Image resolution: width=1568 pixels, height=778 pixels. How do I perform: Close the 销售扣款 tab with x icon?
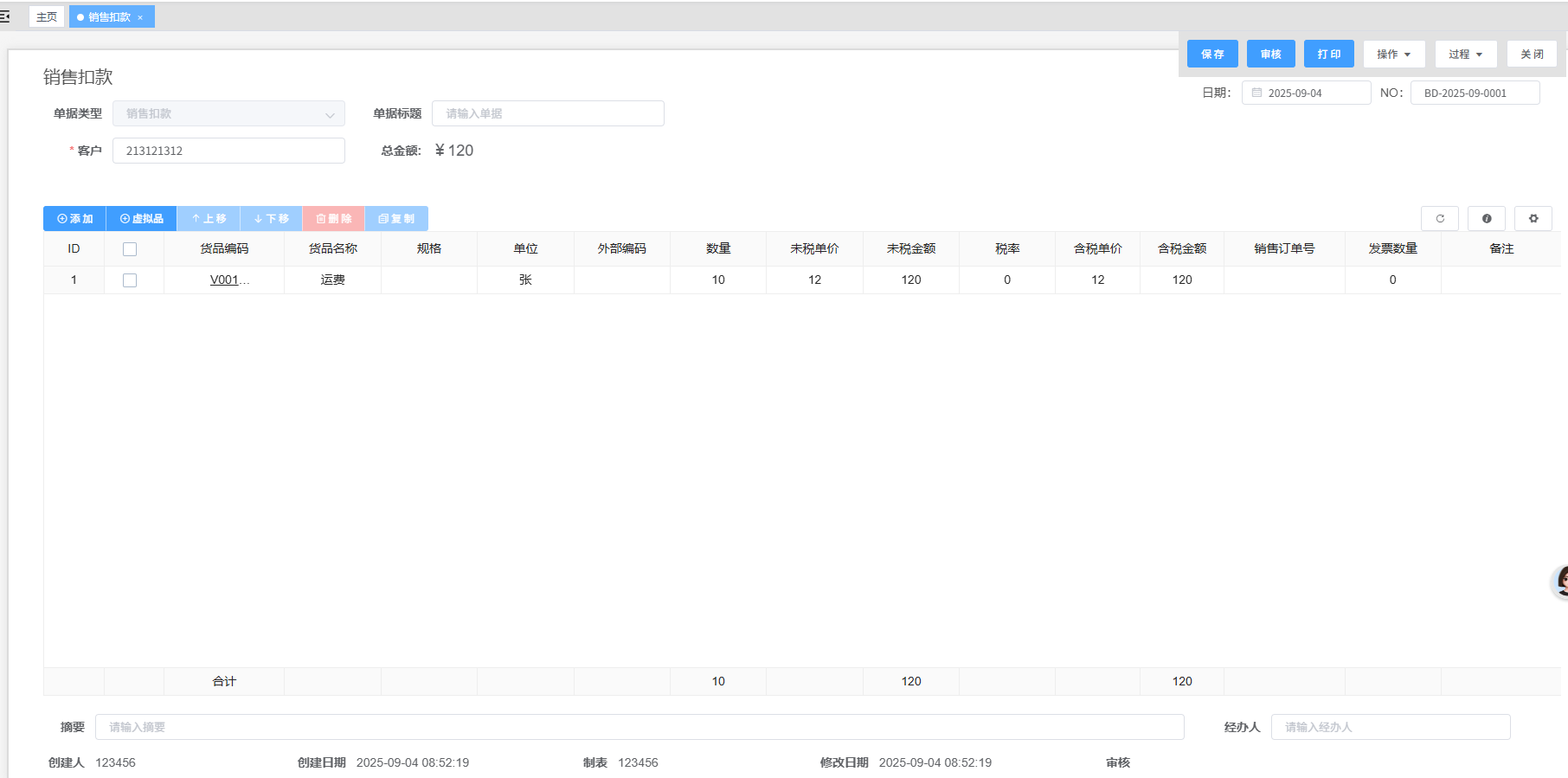click(x=140, y=17)
